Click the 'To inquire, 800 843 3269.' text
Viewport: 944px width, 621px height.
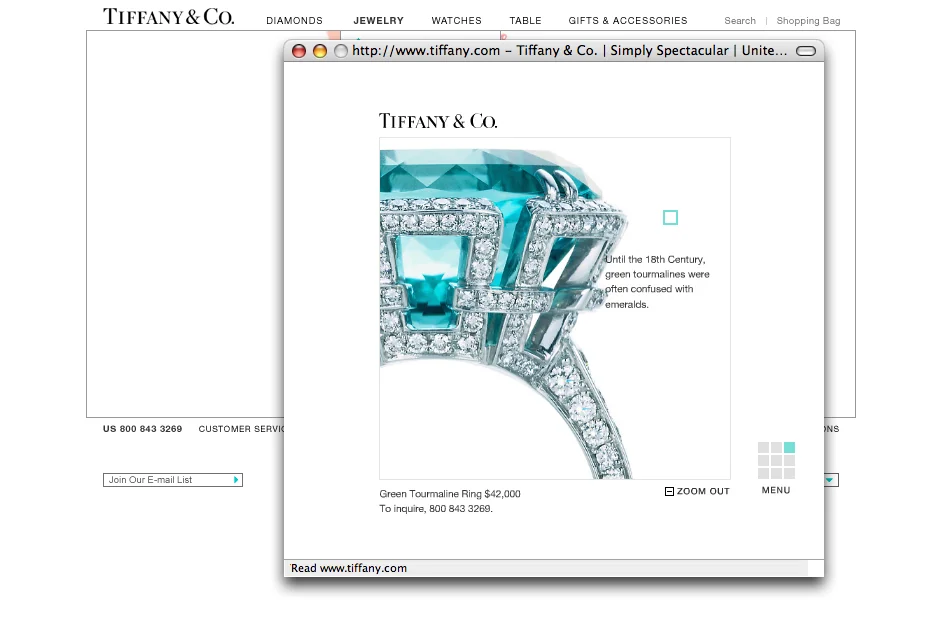(436, 509)
